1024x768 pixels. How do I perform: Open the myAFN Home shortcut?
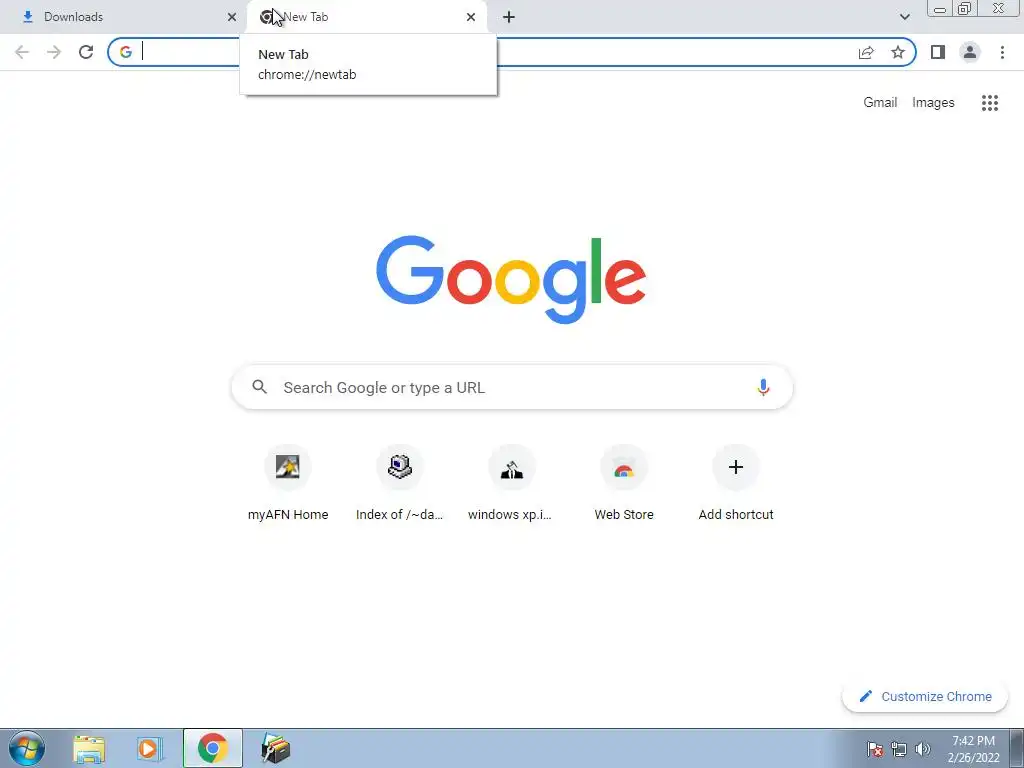(x=288, y=483)
